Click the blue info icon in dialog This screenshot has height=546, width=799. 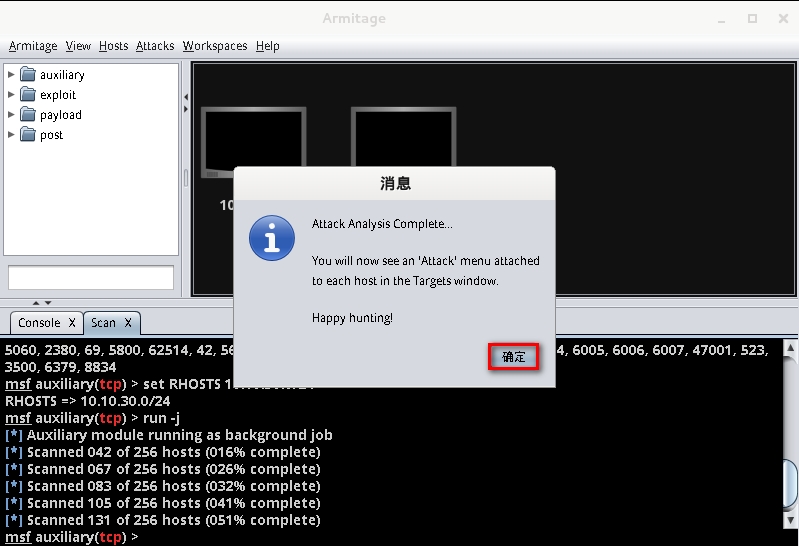[272, 238]
